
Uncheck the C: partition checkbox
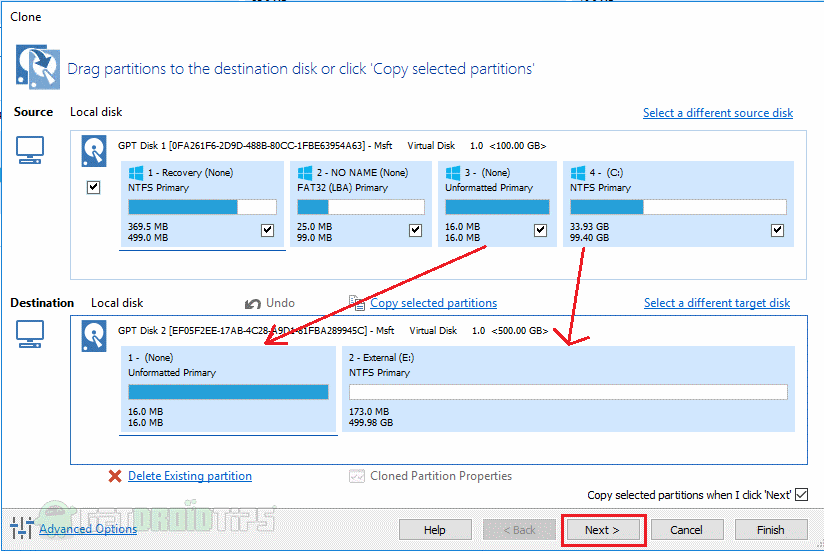point(777,230)
